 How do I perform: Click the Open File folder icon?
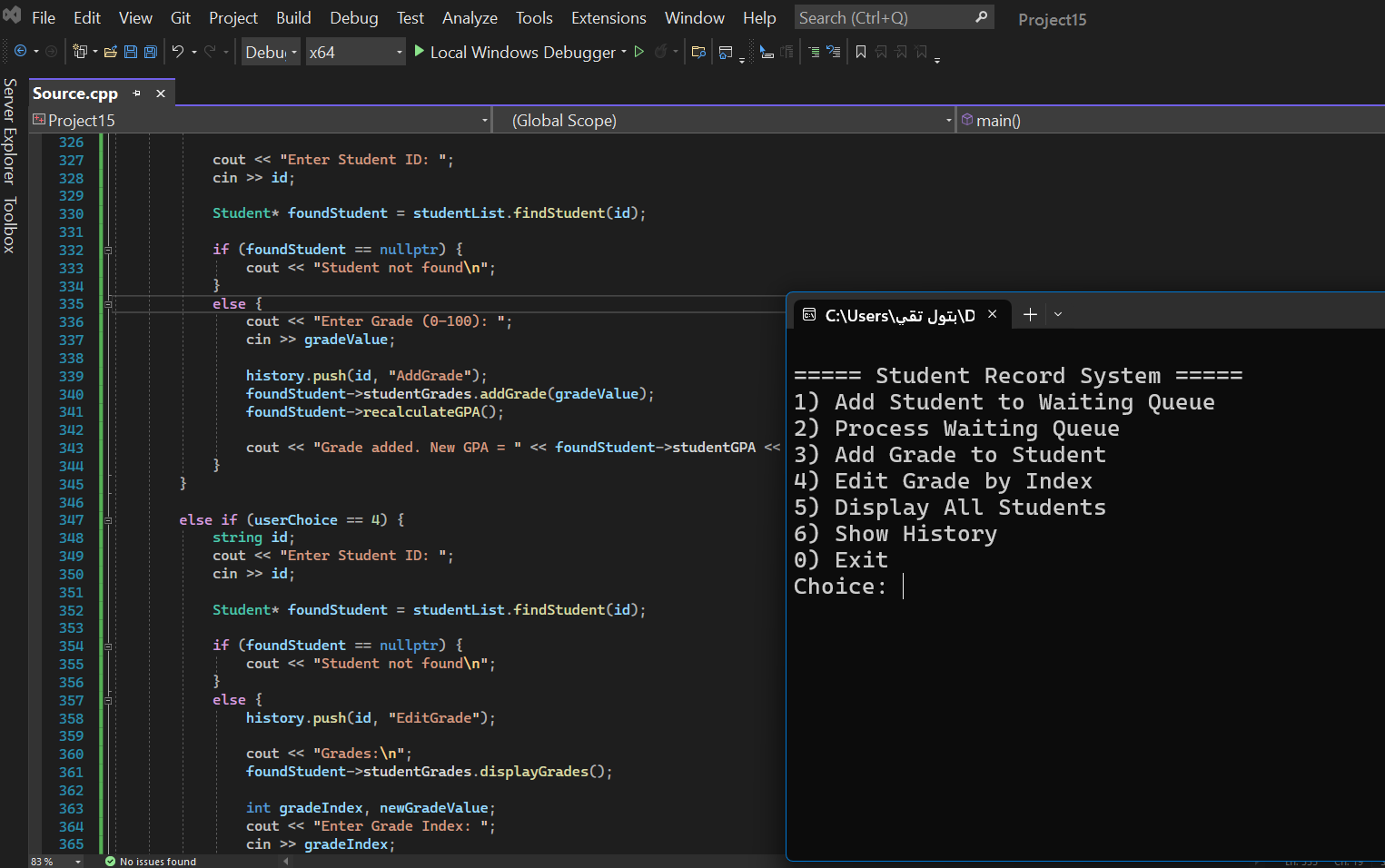coord(111,52)
